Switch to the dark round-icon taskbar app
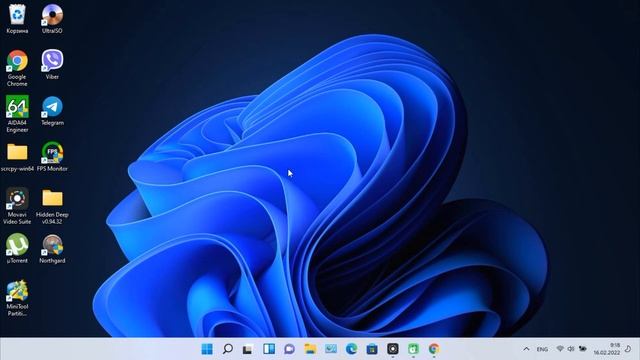The image size is (640, 360). coord(393,349)
